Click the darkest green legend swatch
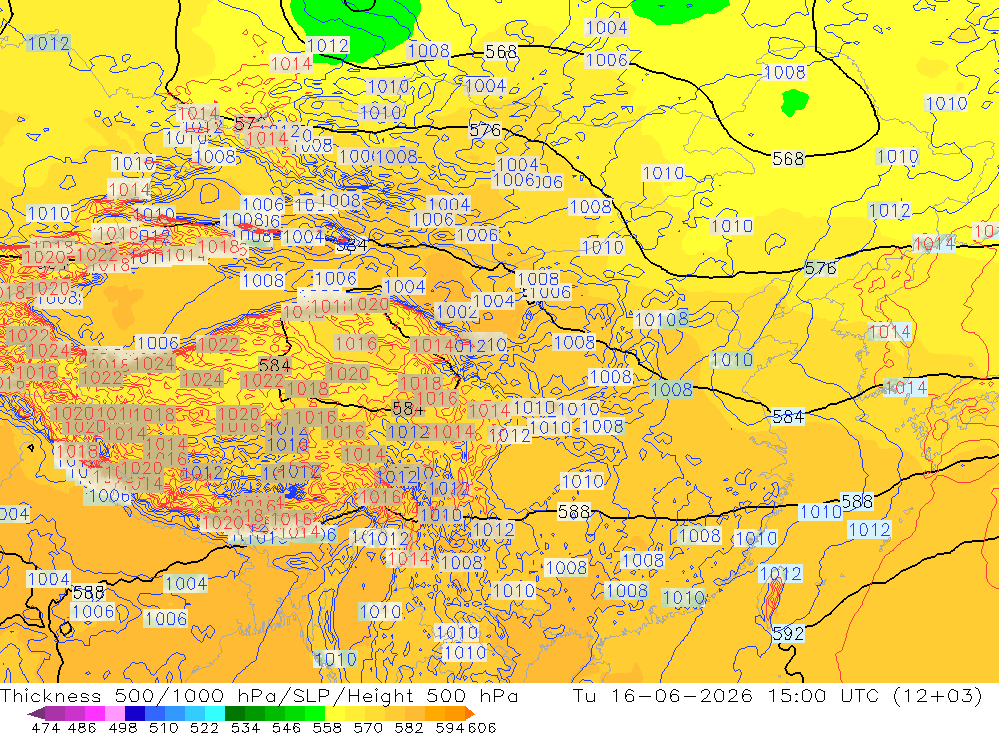The image size is (1000, 733). coord(234,713)
